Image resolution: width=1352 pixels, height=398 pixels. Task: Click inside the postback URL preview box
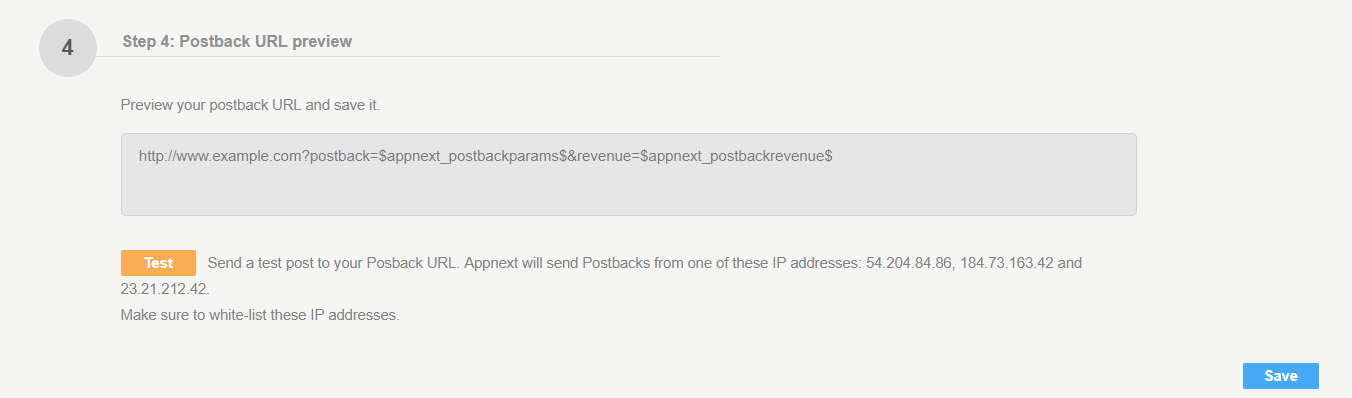coord(629,174)
